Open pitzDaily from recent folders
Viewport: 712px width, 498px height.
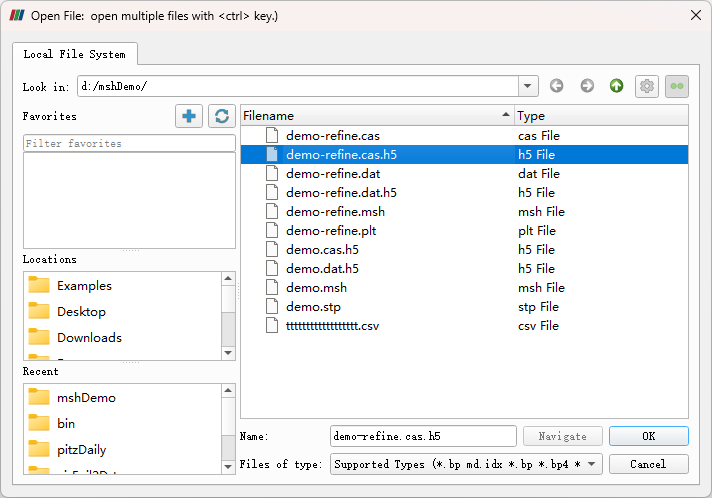coord(81,449)
